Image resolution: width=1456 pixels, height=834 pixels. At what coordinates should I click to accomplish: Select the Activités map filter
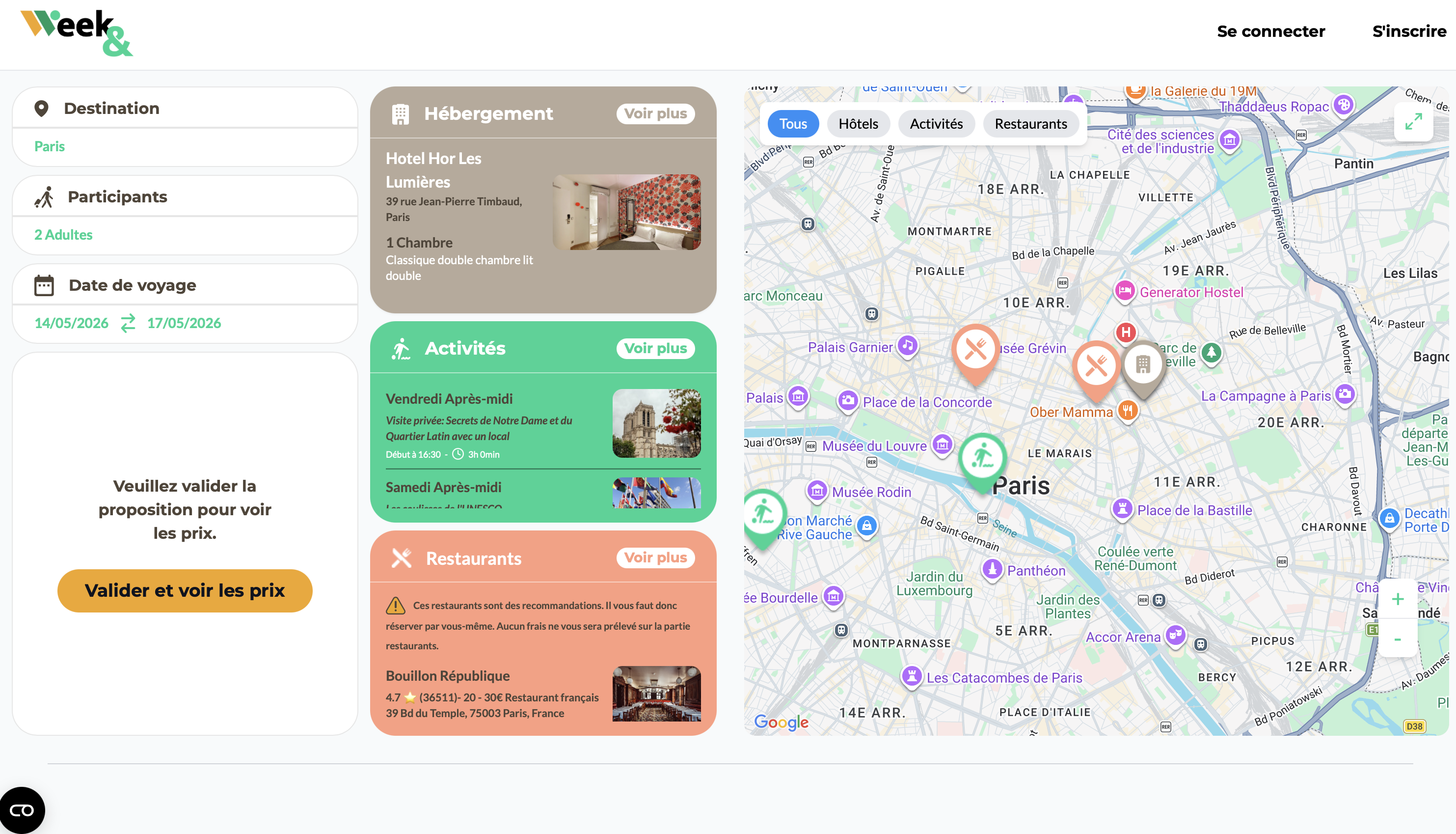936,124
